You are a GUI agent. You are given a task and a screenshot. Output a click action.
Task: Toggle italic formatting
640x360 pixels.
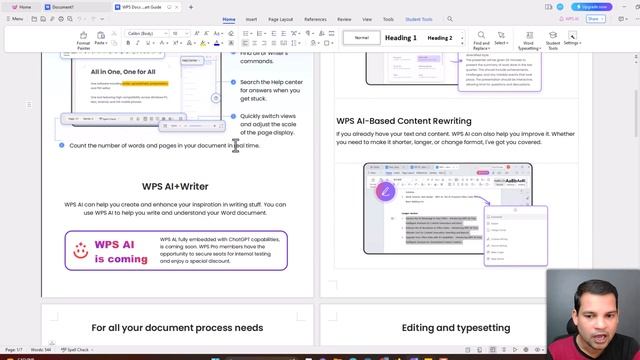(138, 43)
